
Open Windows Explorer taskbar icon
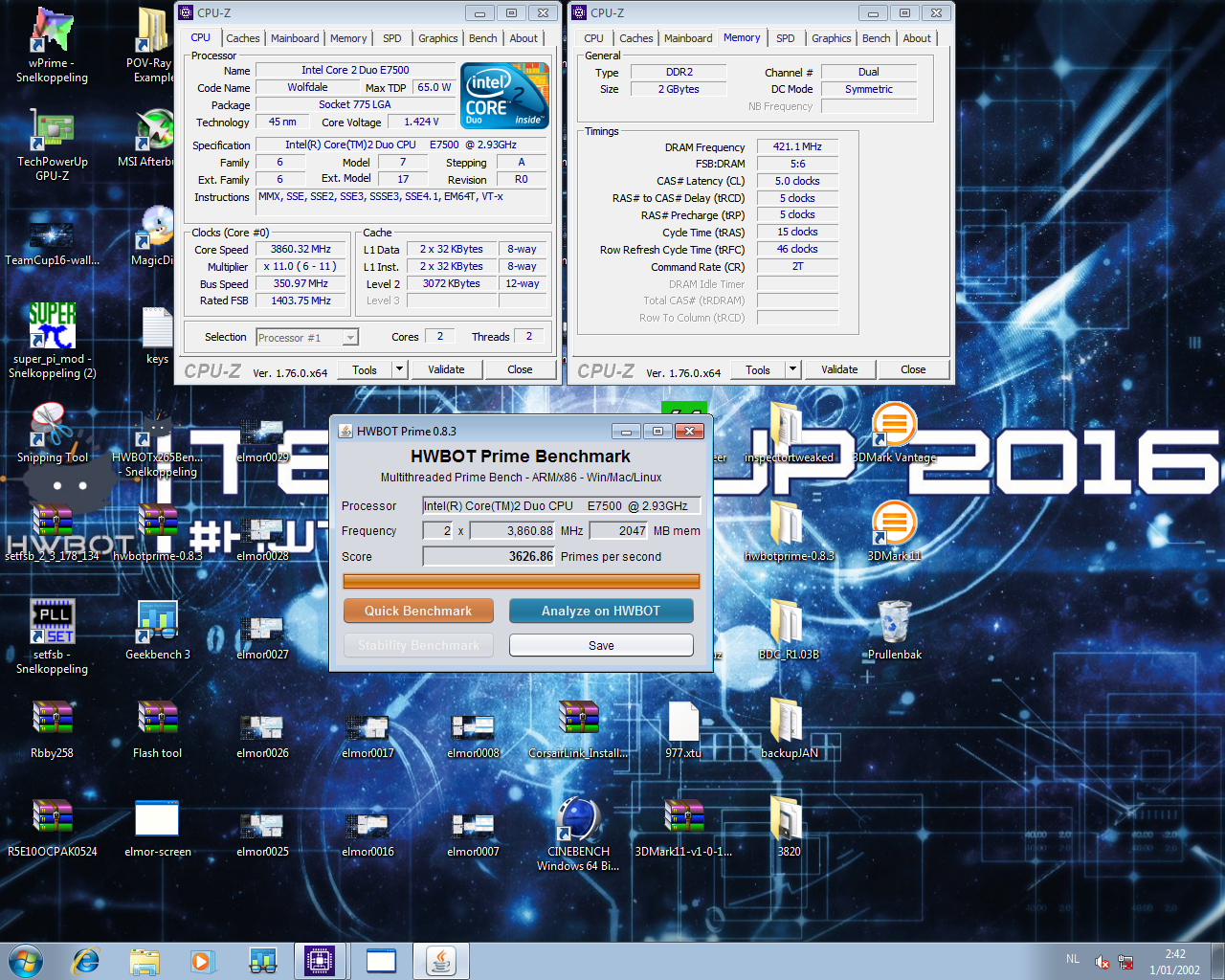click(x=145, y=961)
